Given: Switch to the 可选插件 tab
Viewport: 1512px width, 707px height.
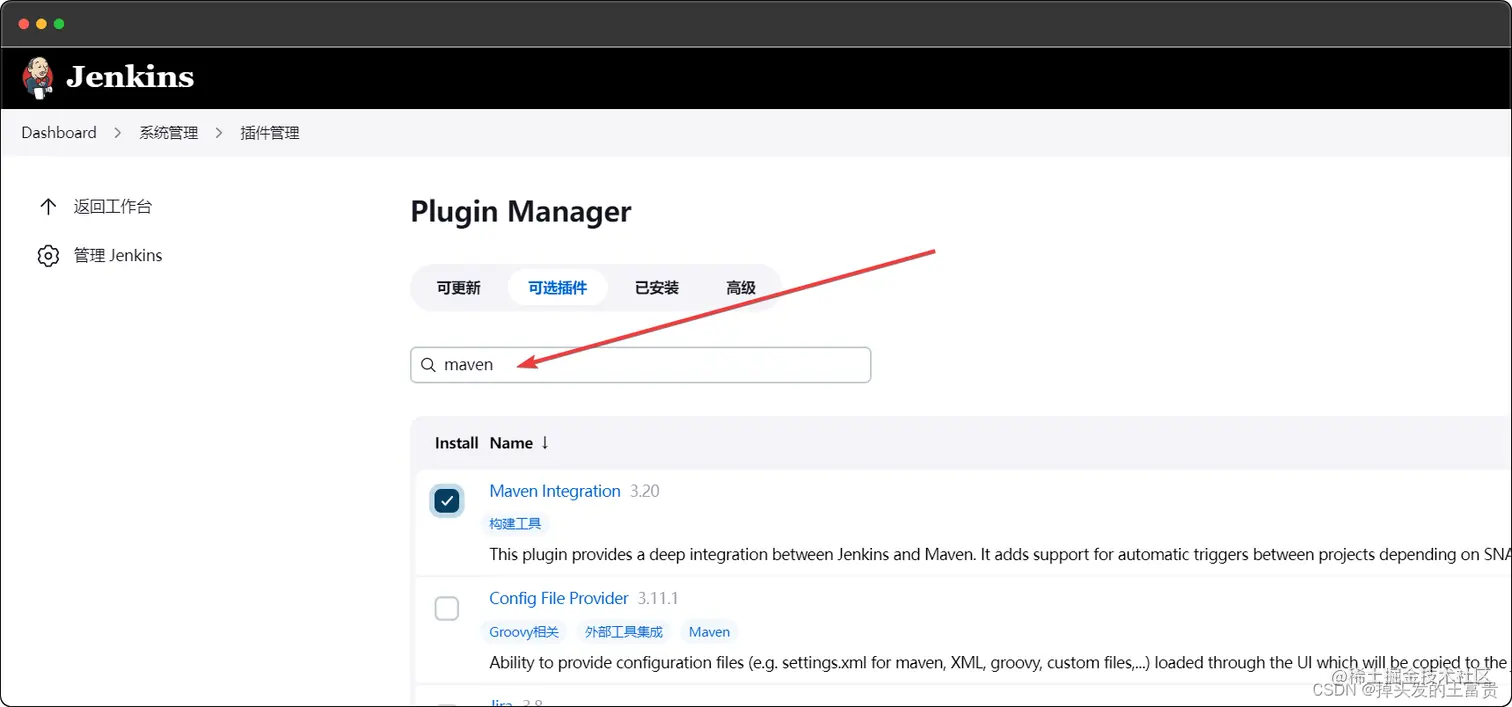Looking at the screenshot, I should click(557, 288).
